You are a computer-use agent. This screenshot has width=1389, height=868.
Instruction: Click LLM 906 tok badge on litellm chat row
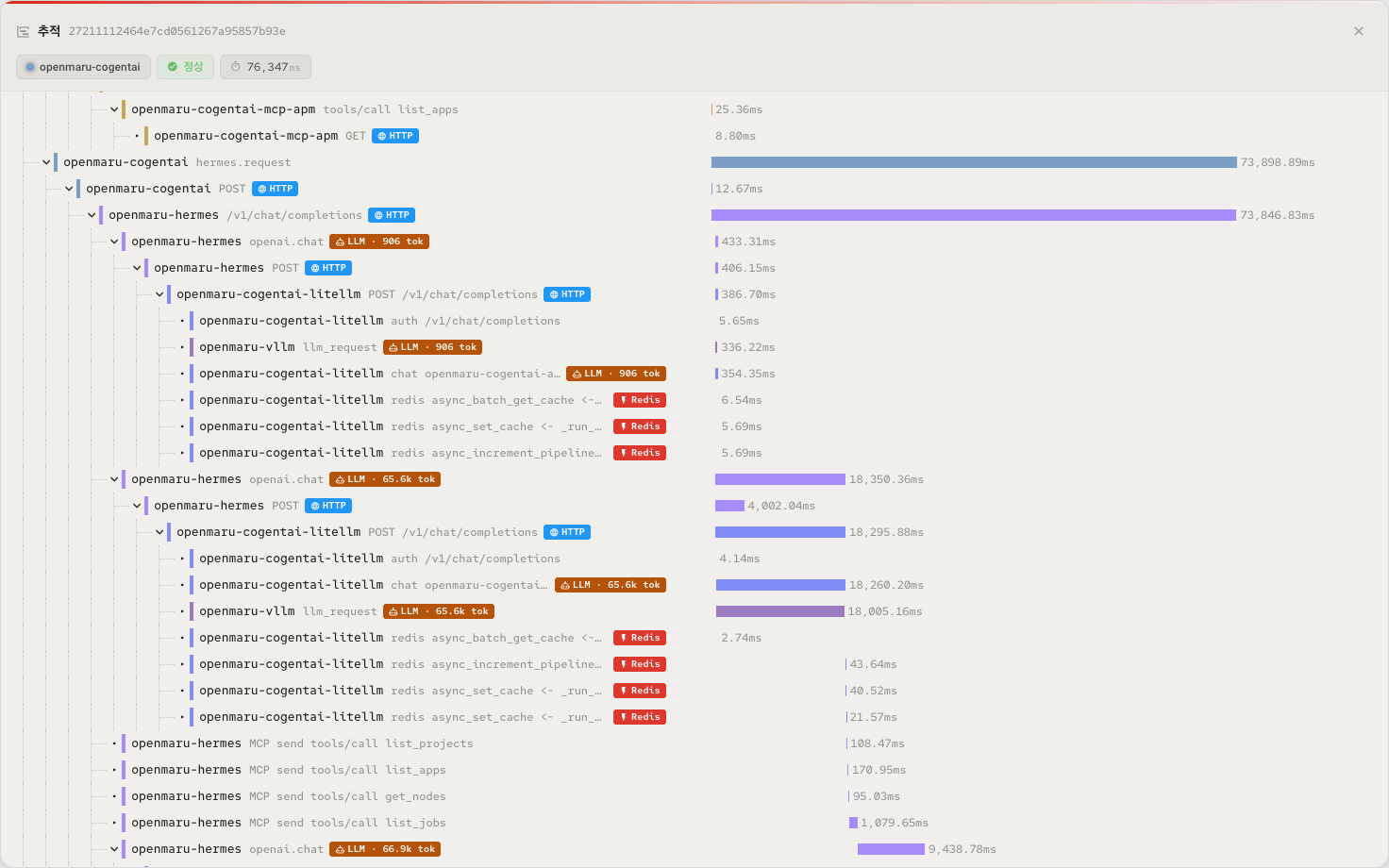[x=616, y=374]
